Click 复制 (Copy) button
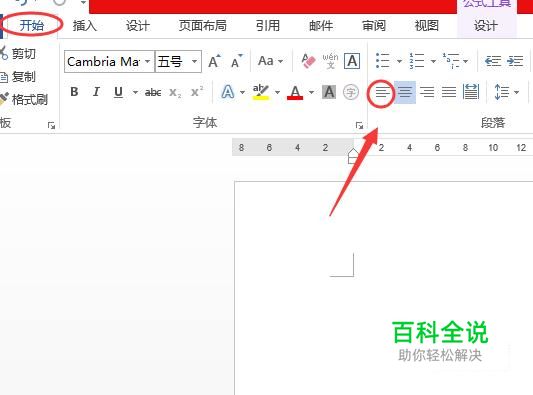 point(18,77)
